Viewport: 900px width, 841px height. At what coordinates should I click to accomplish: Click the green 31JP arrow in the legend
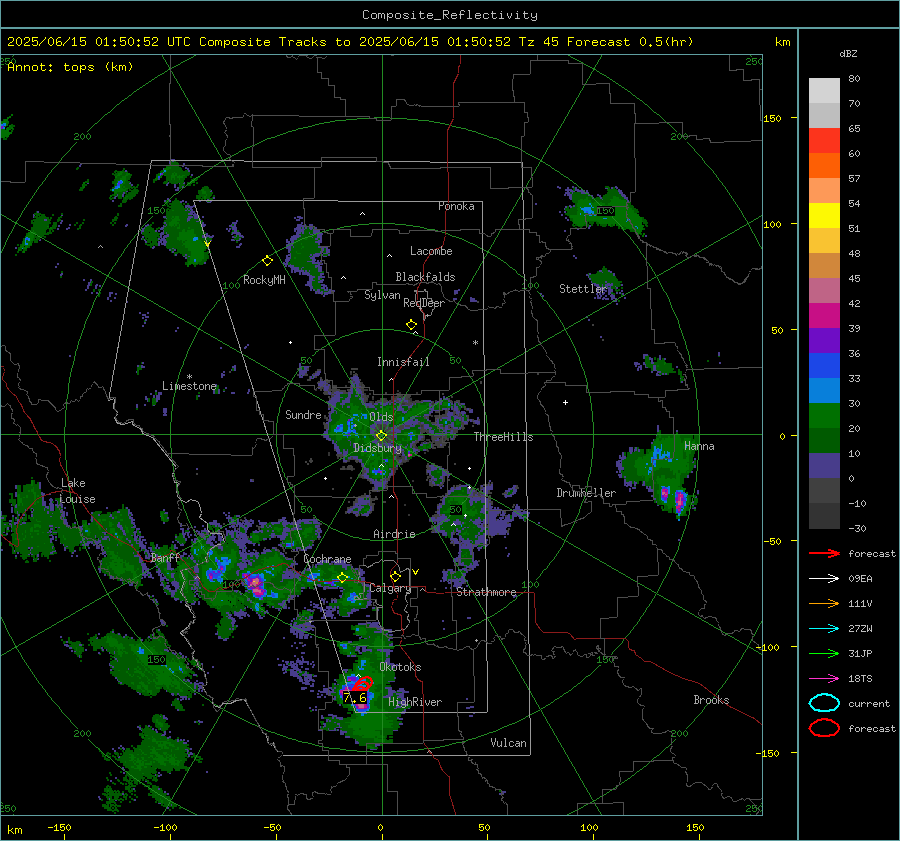coord(824,653)
